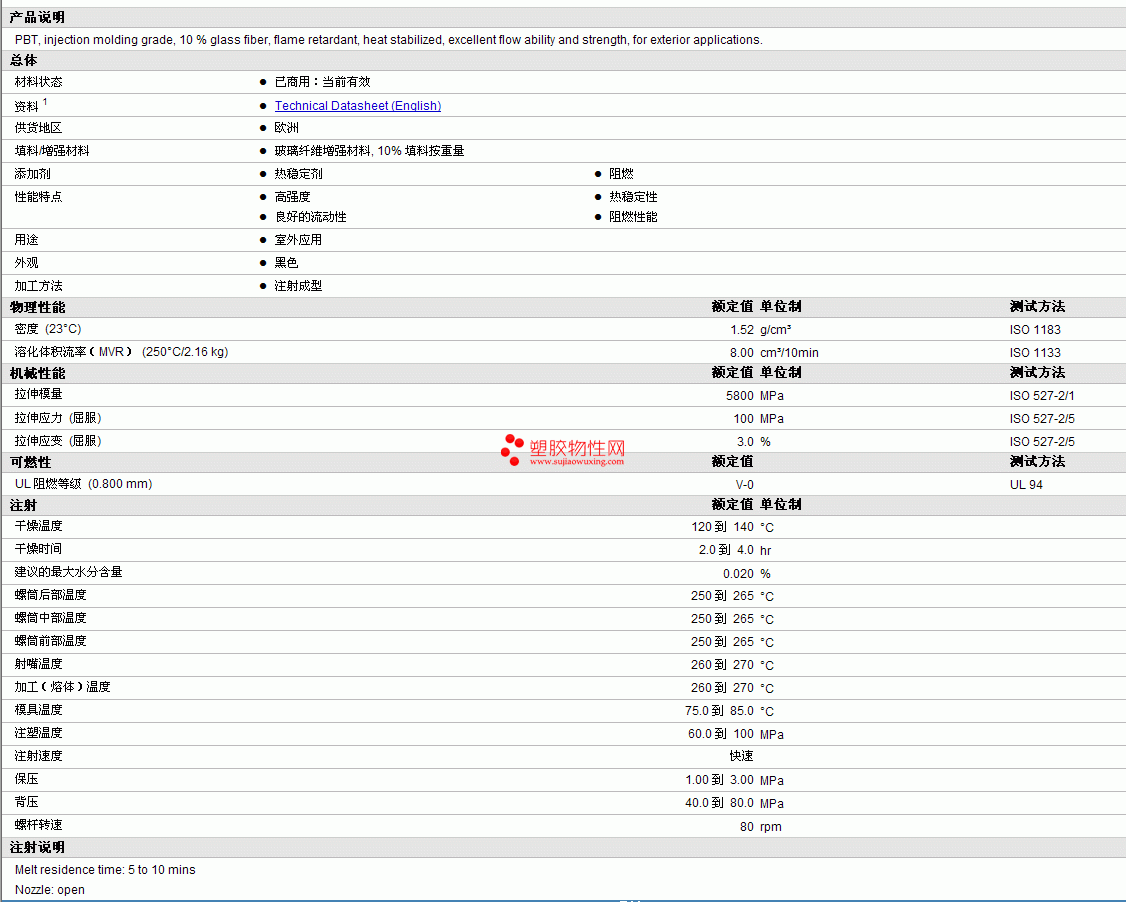Click the 额定值 header in 可燃性 section
1126x902 pixels.
pos(732,462)
